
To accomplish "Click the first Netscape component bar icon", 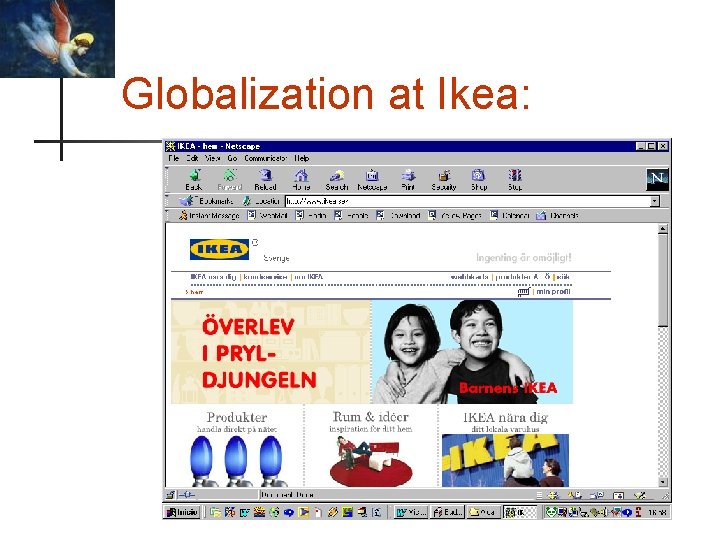I will tap(554, 495).
